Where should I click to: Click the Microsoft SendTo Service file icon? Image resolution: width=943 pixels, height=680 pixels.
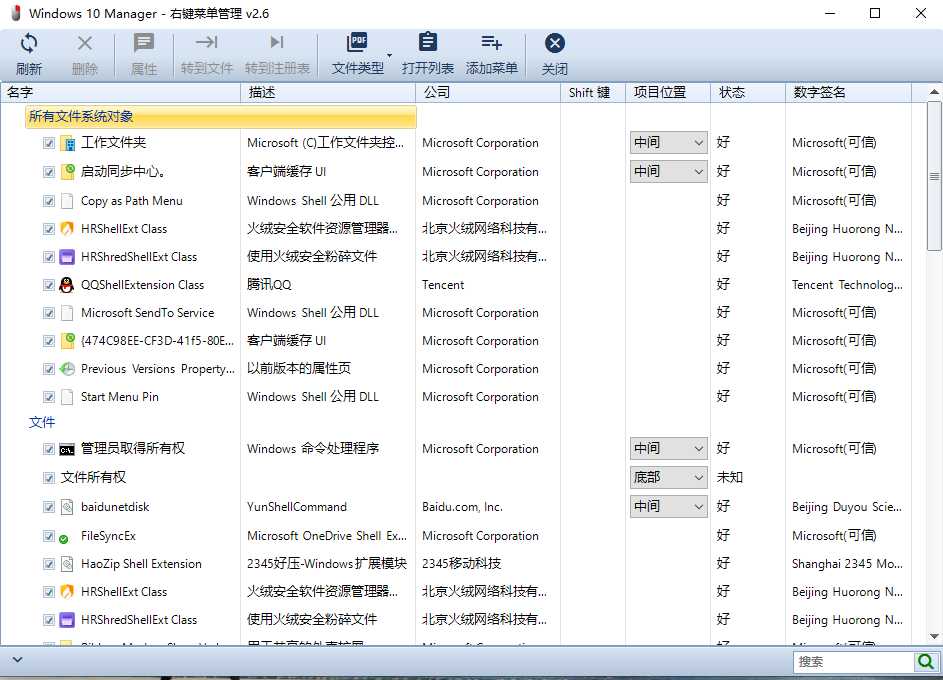67,313
